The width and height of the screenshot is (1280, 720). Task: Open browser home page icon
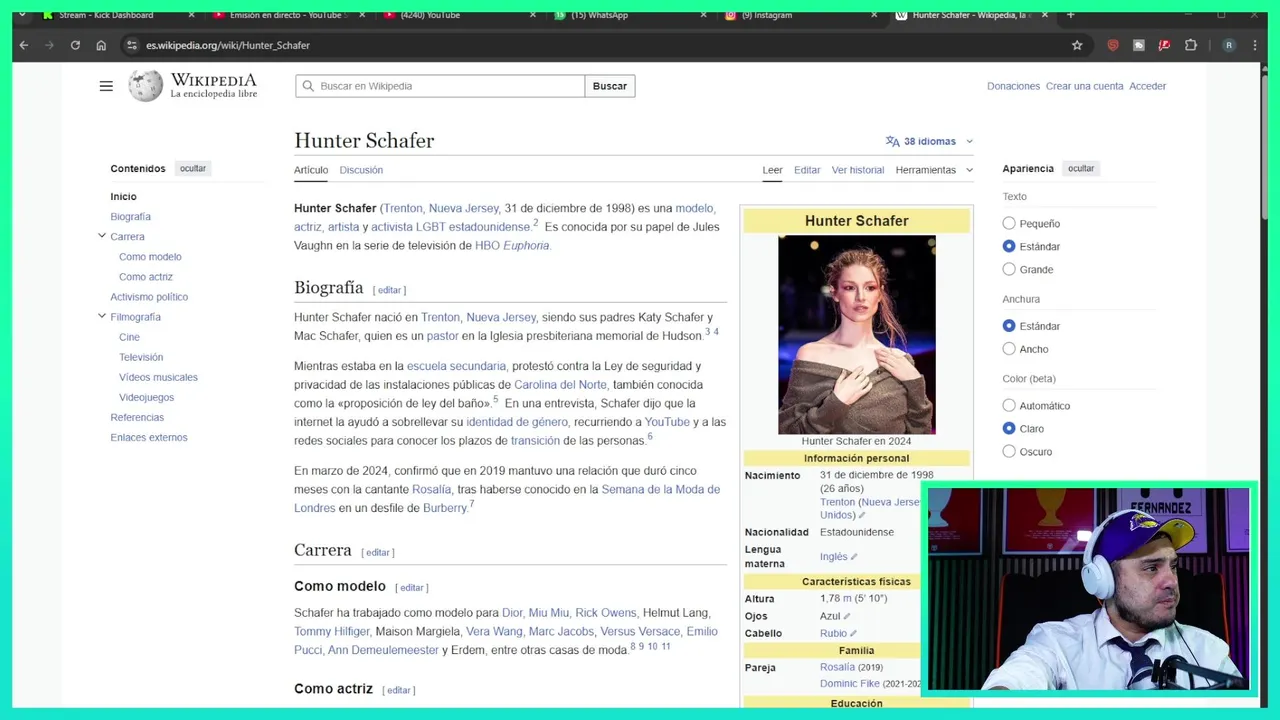tap(101, 45)
